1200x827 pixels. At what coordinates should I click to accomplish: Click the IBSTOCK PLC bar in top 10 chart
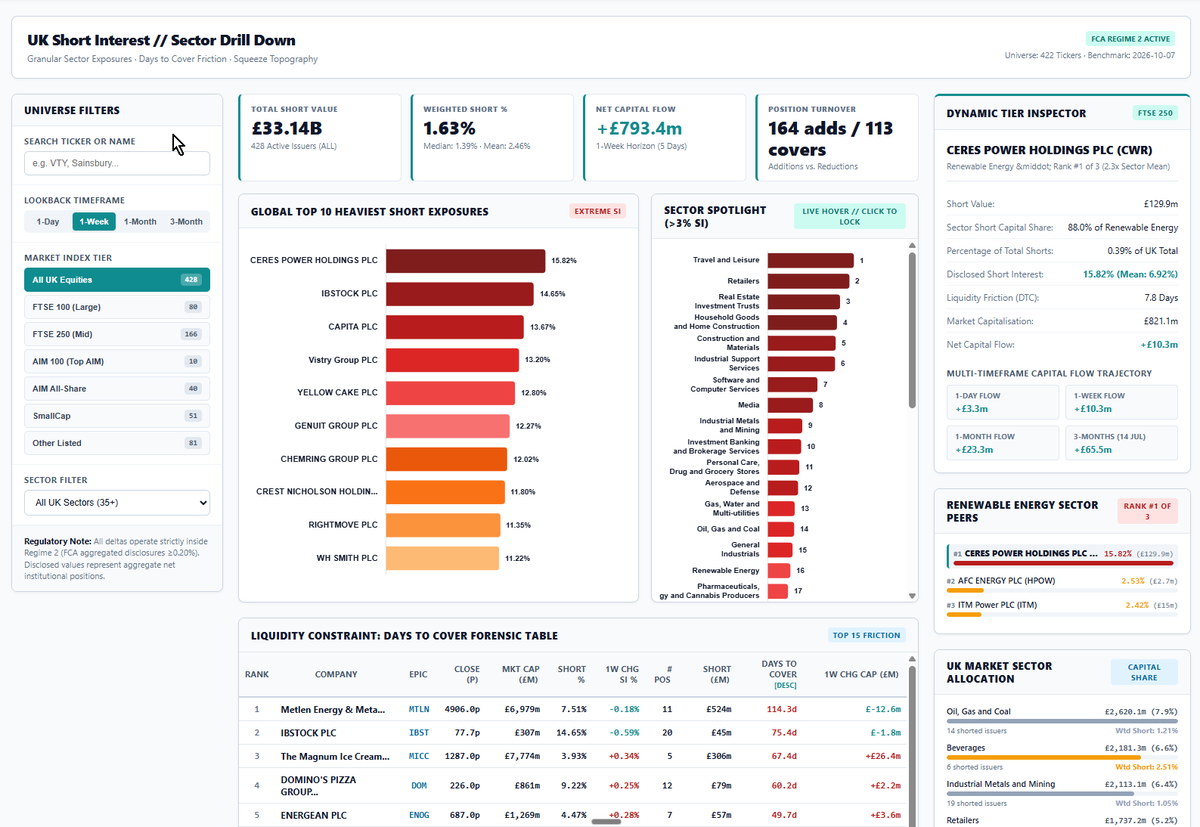pos(460,294)
